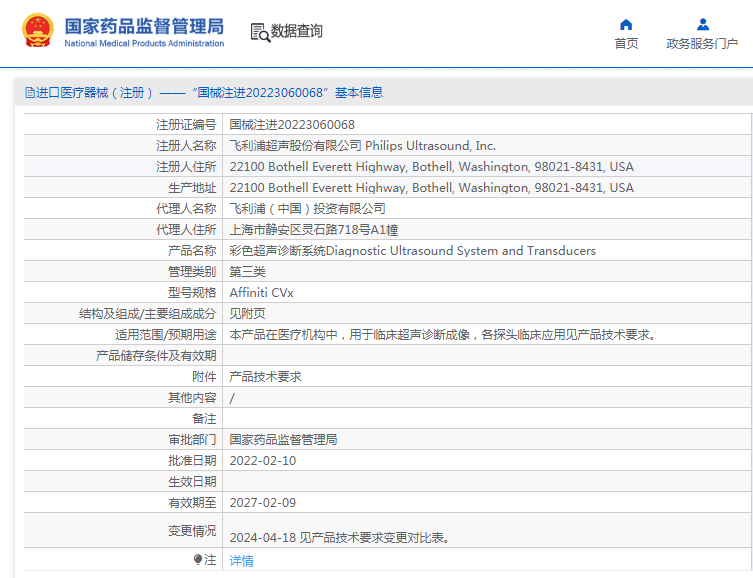The height and width of the screenshot is (578, 753).
Task: Select 飞利浦超声股份有限公司 Philips Ultrasound value
Action: point(363,146)
